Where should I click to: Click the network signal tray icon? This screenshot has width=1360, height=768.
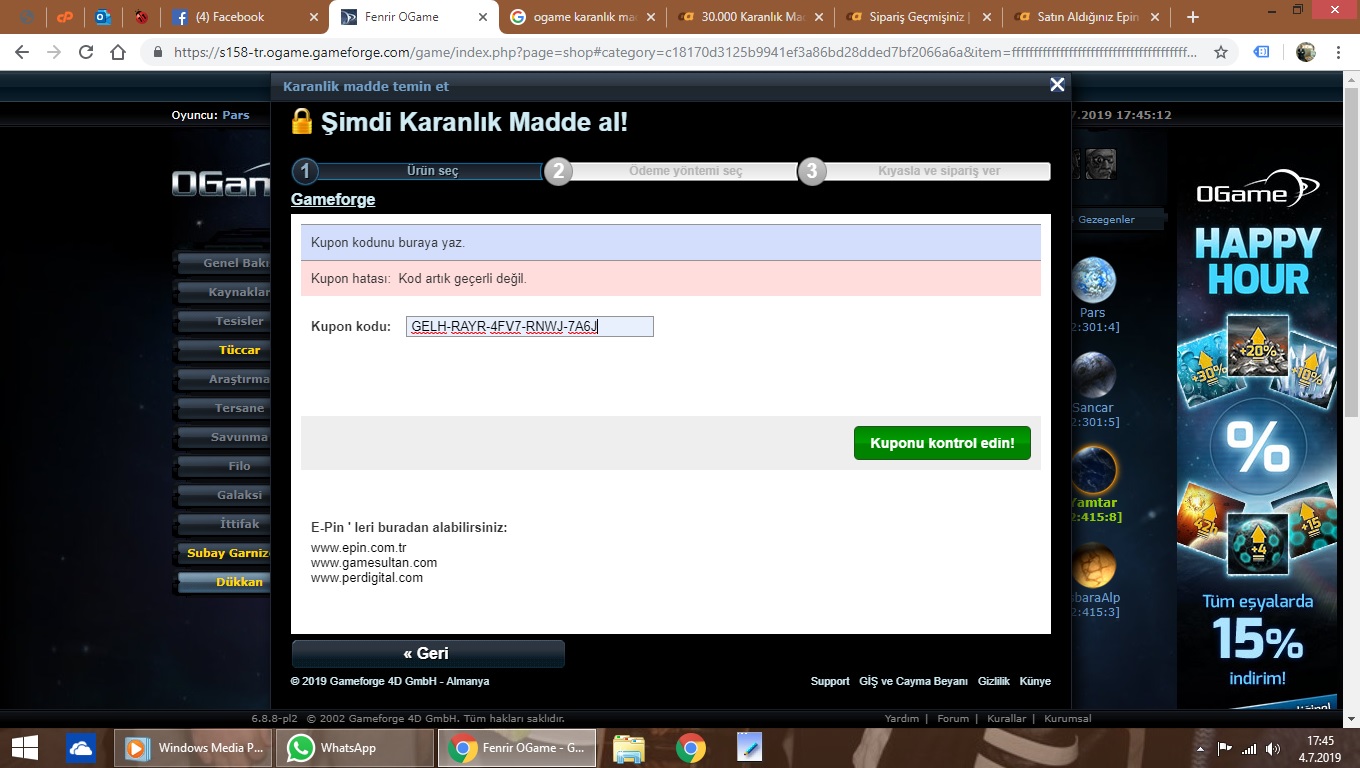[x=1249, y=748]
